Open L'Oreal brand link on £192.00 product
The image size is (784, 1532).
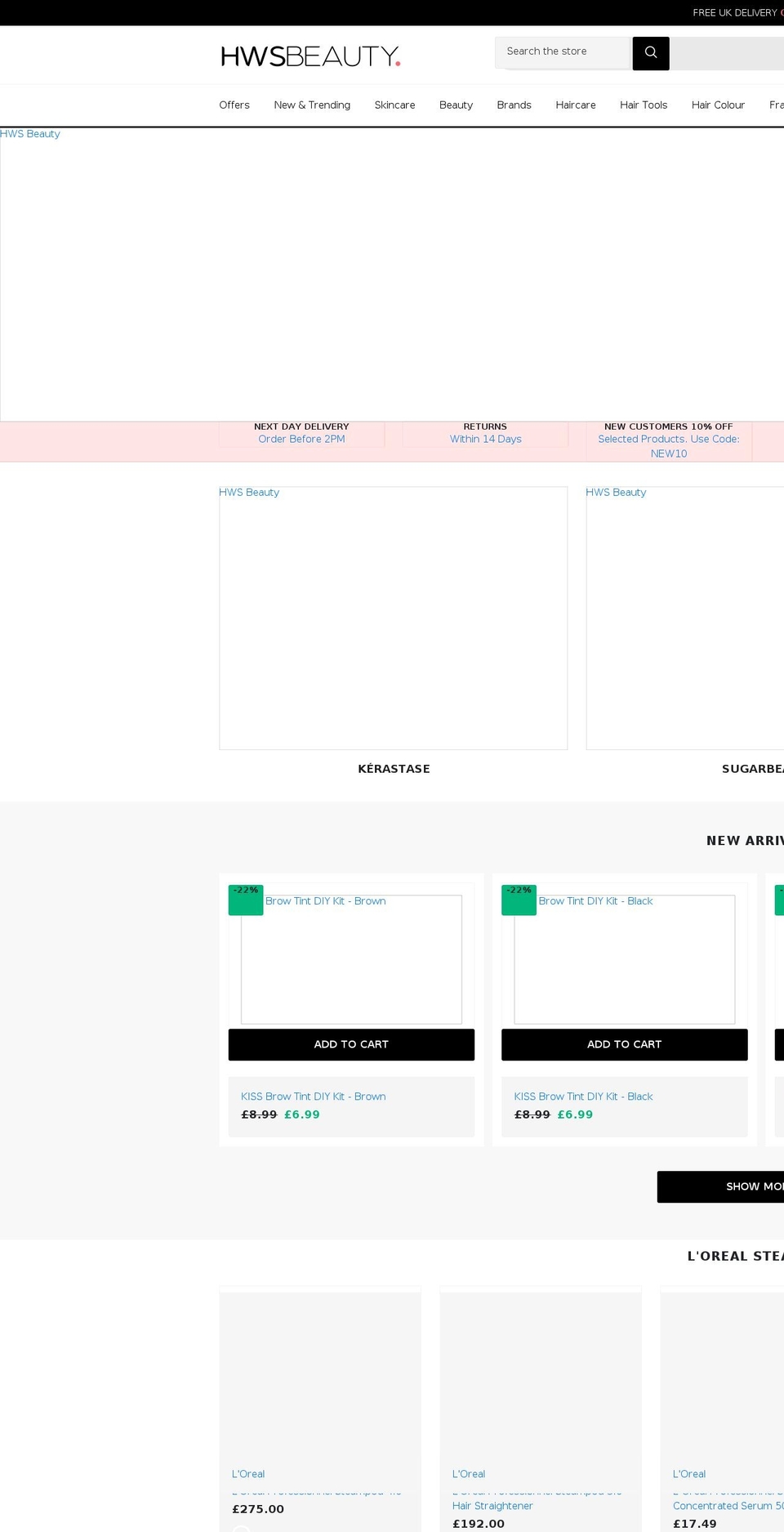click(x=469, y=1474)
